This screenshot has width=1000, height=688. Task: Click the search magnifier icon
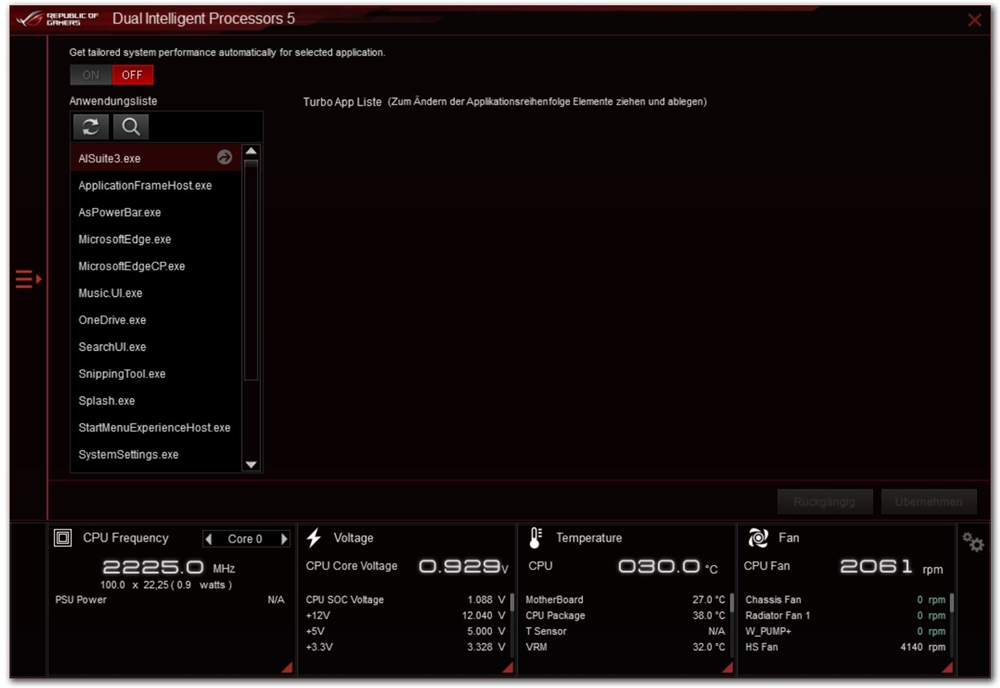131,126
